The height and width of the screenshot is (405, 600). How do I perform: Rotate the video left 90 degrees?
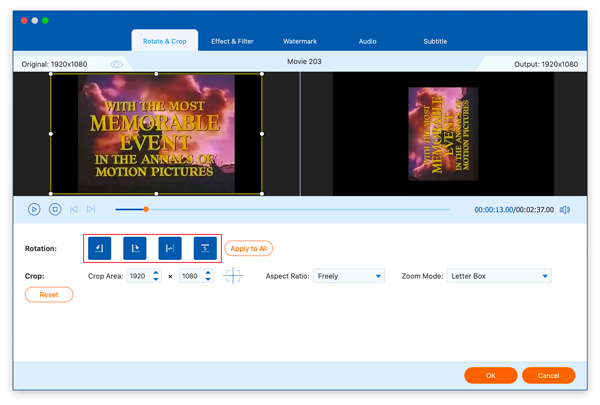click(x=99, y=248)
